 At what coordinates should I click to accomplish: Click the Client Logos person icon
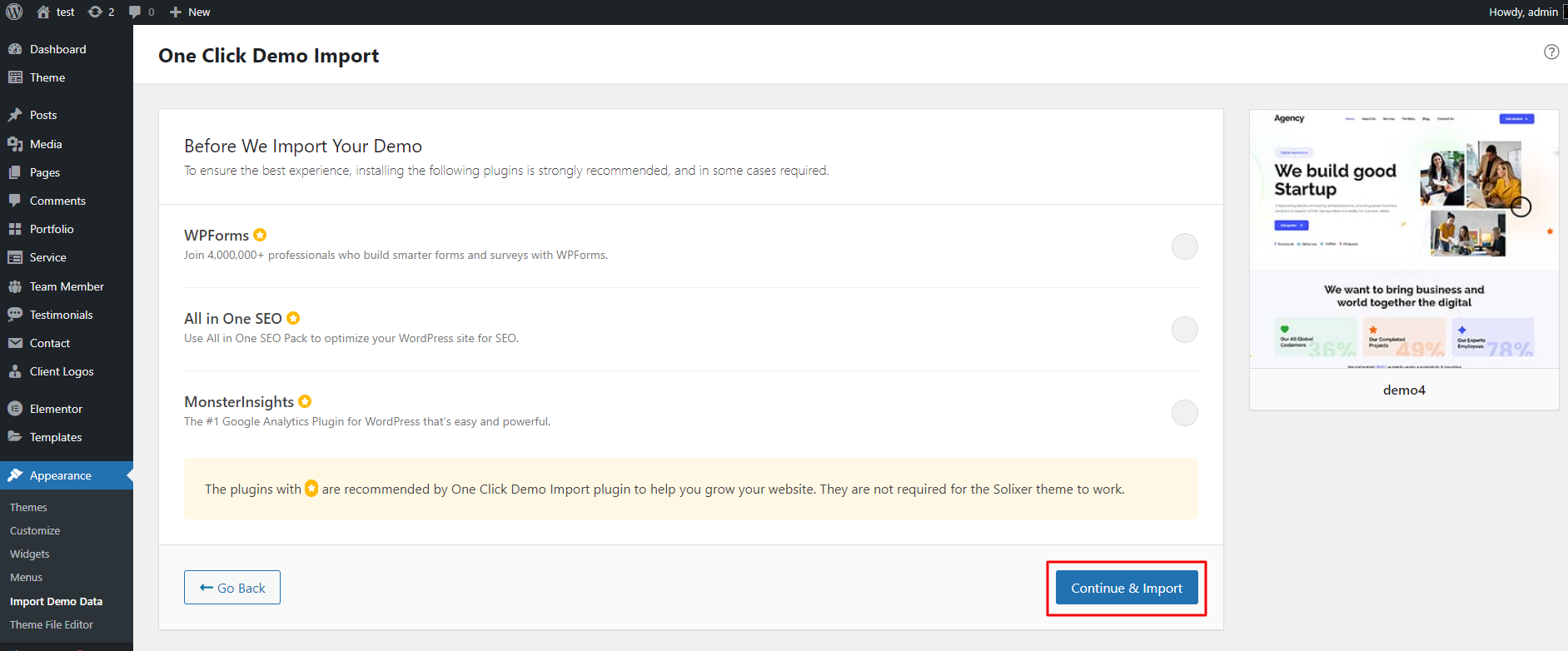click(x=15, y=371)
